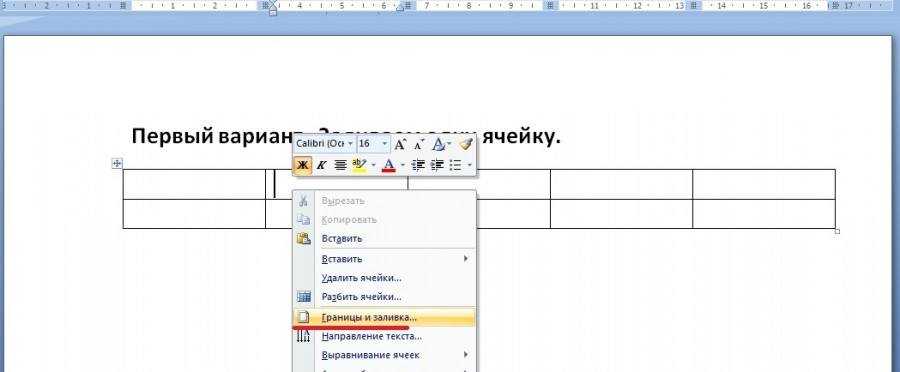The image size is (900, 372).
Task: Click shrink font icon
Action: (420, 144)
